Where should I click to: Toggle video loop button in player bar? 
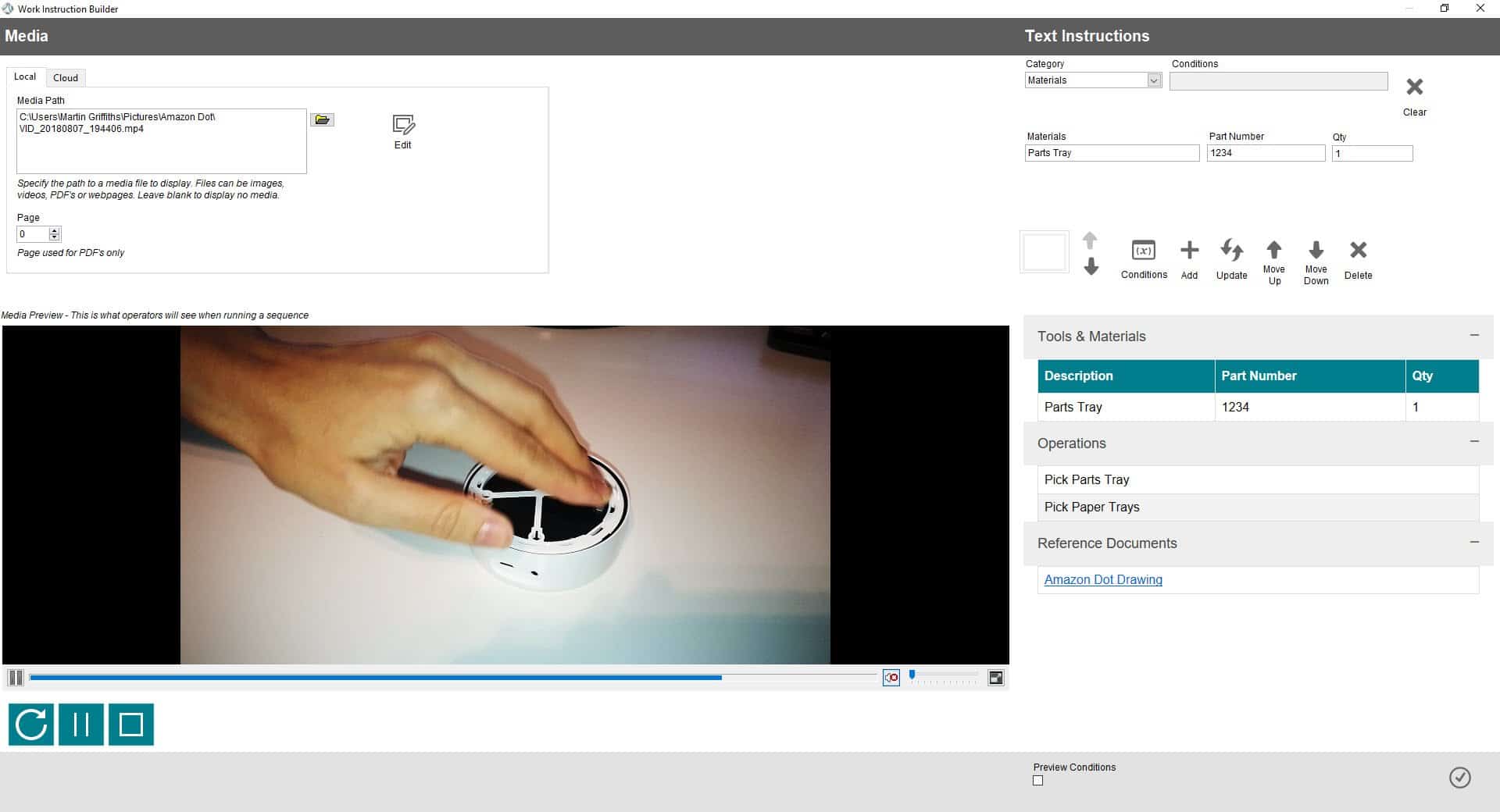click(x=891, y=678)
